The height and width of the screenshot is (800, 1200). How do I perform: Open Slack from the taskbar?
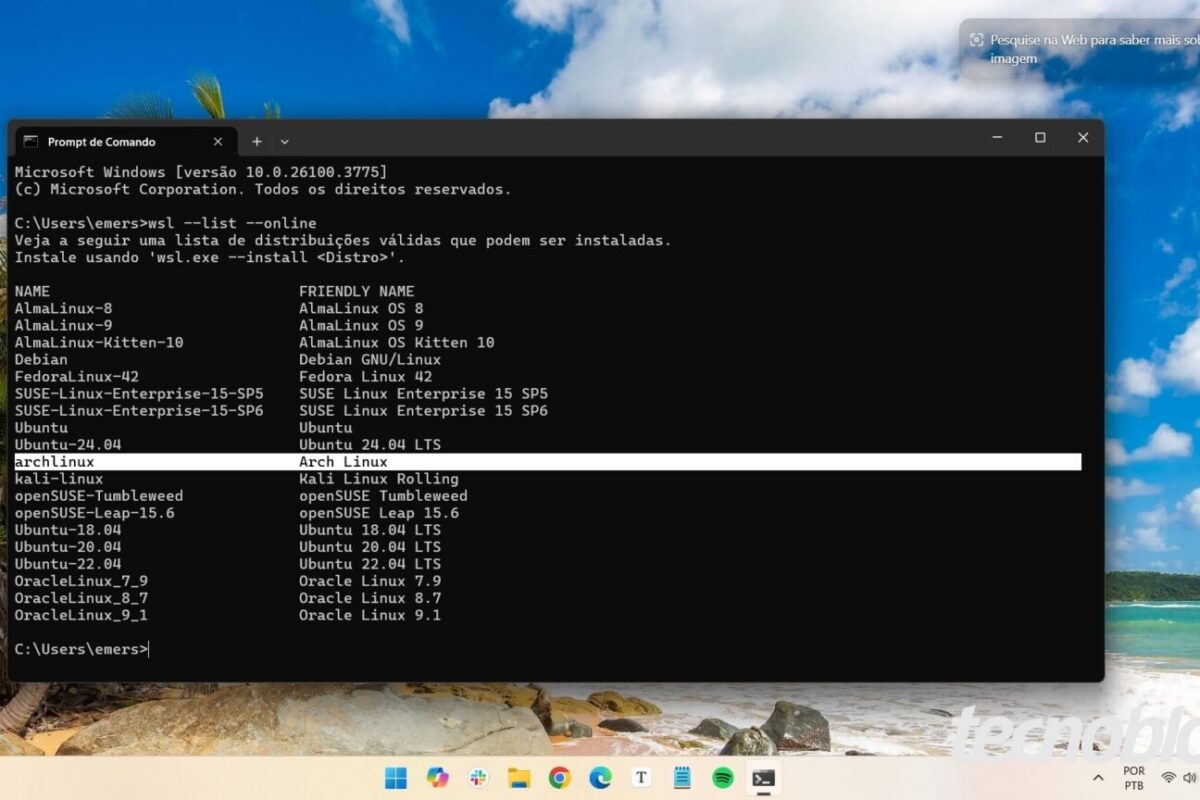pos(478,778)
